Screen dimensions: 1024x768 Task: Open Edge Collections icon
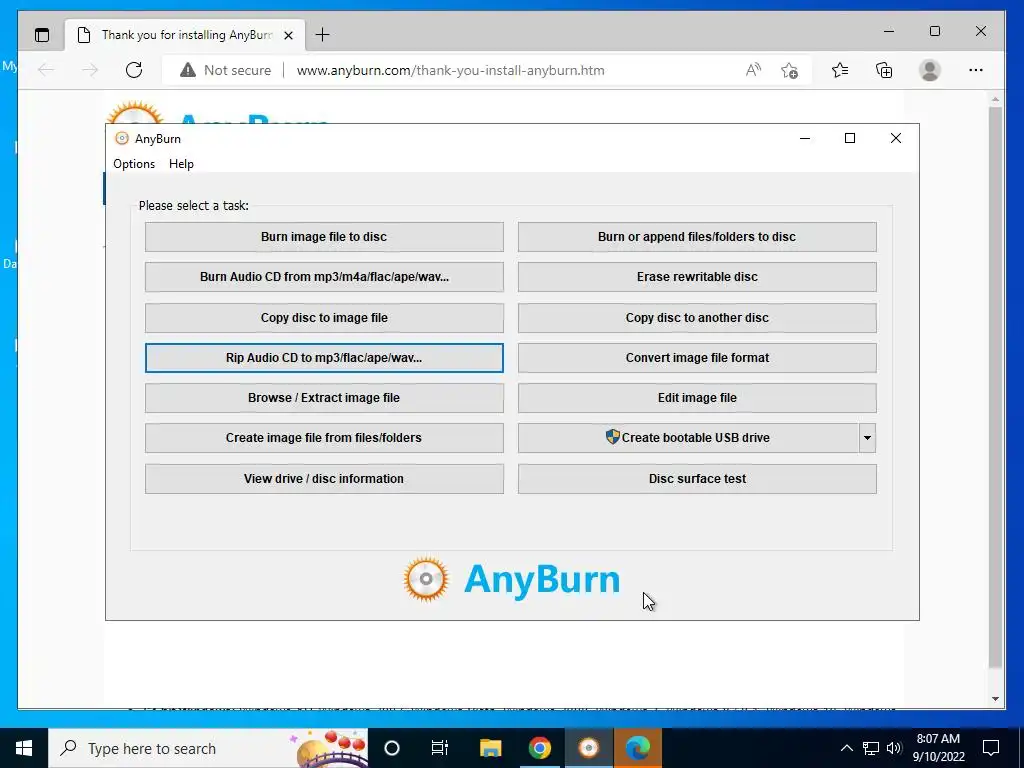coord(884,70)
